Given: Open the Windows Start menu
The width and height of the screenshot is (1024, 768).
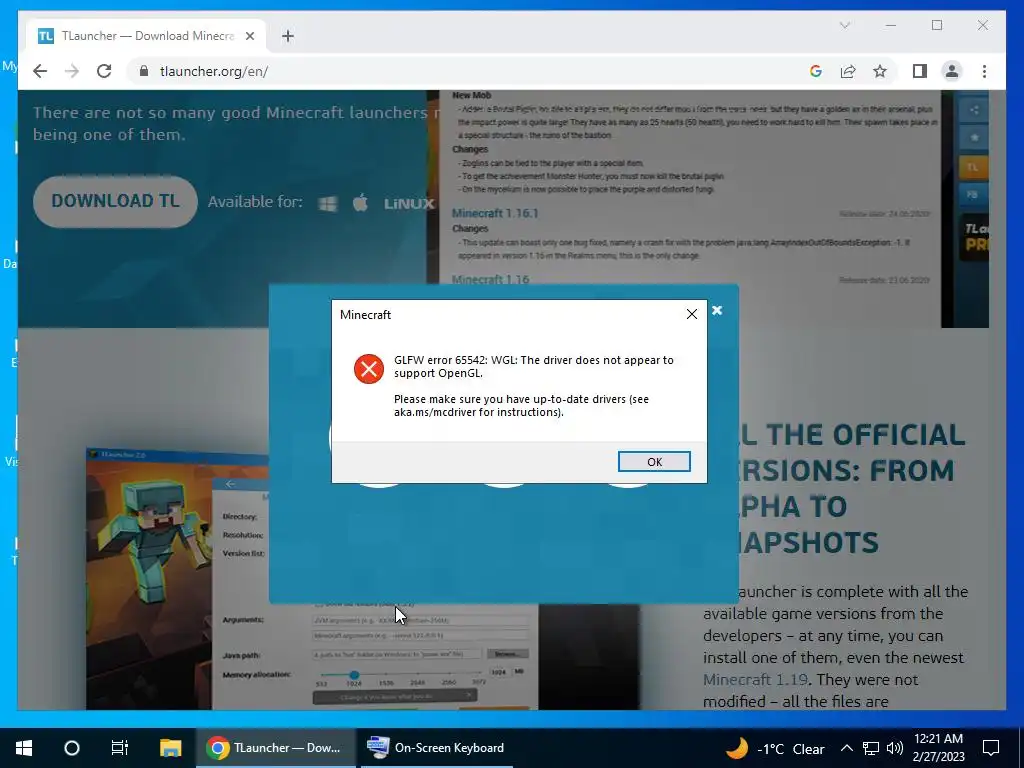Looking at the screenshot, I should pos(24,748).
